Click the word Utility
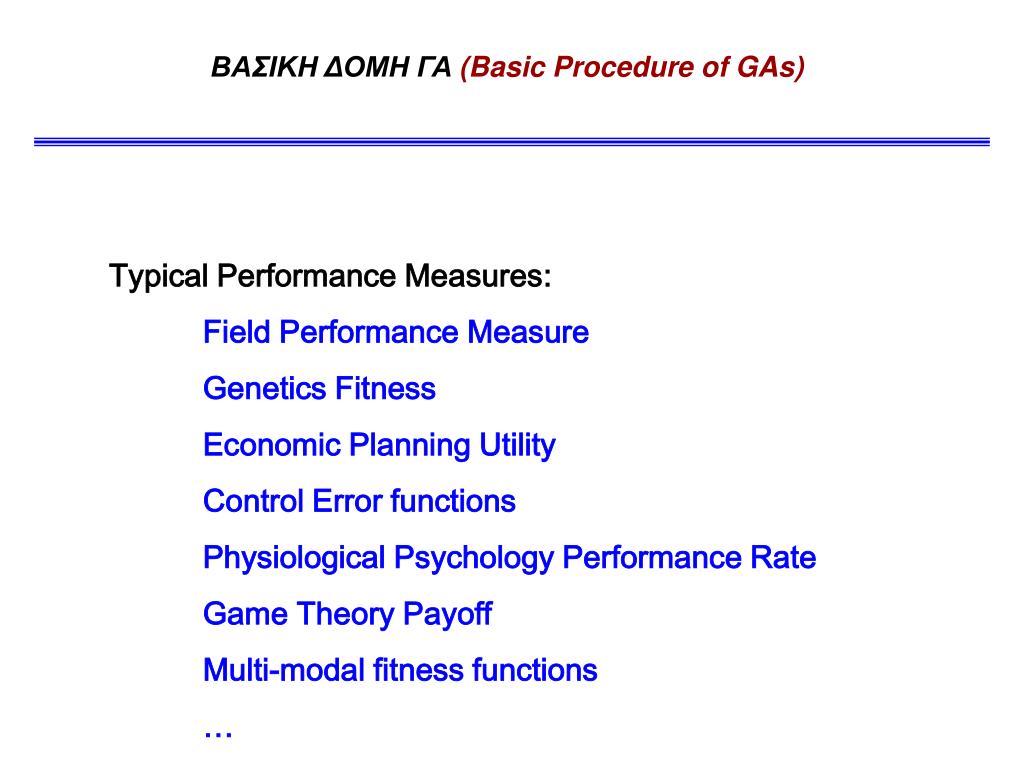Image resolution: width=1024 pixels, height=768 pixels. (x=517, y=446)
